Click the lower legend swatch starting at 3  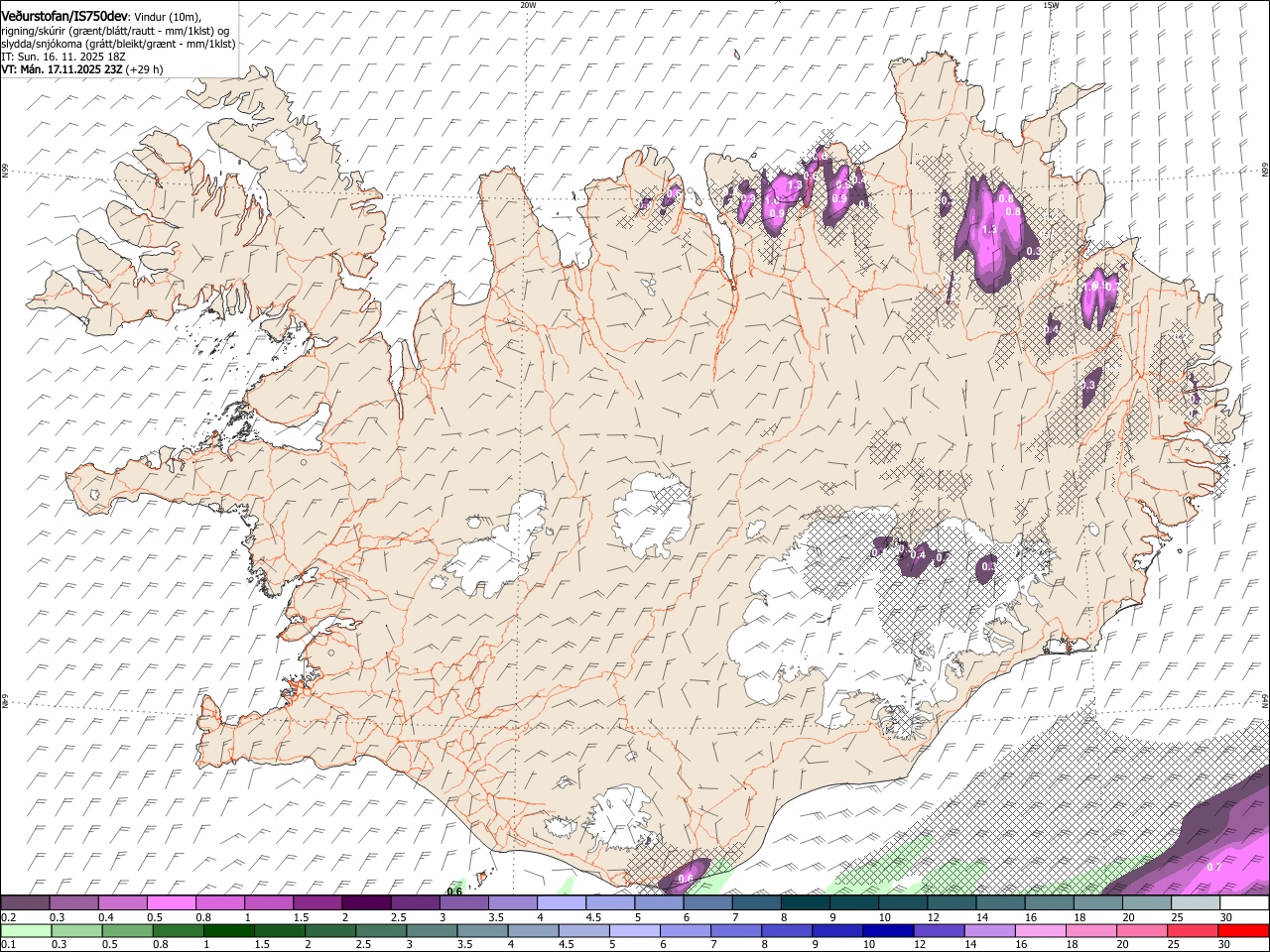tap(432, 930)
